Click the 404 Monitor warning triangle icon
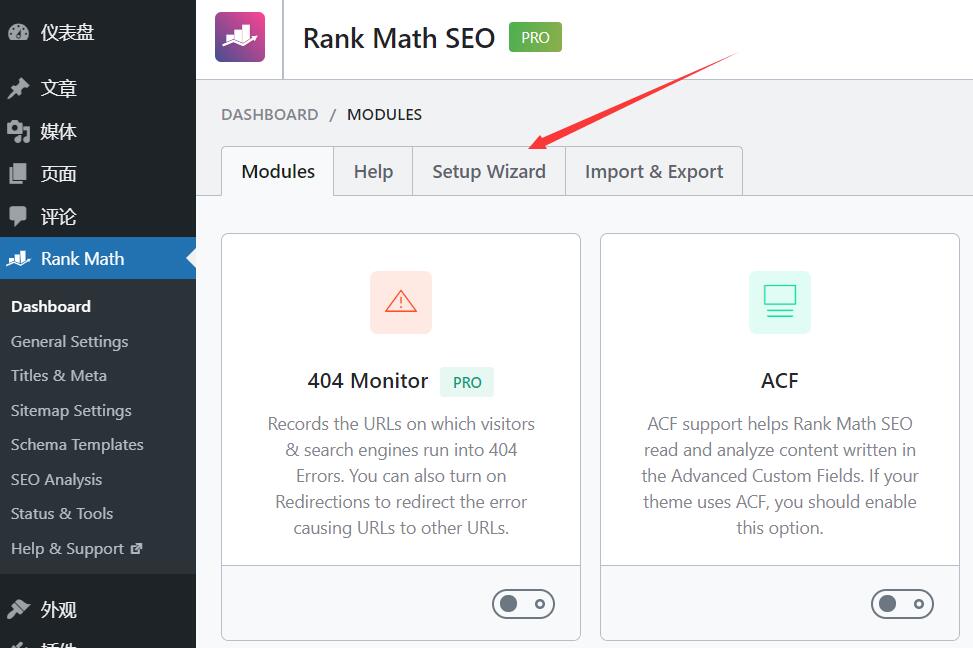The image size is (973, 648). [401, 302]
